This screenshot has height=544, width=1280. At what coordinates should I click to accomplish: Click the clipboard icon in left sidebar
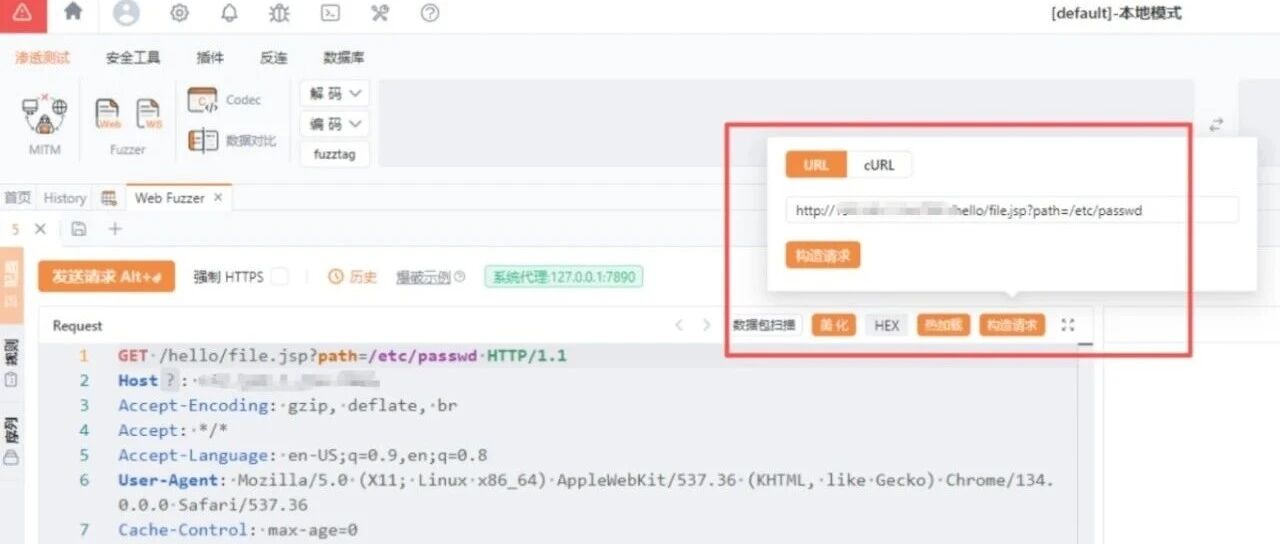[x=11, y=380]
